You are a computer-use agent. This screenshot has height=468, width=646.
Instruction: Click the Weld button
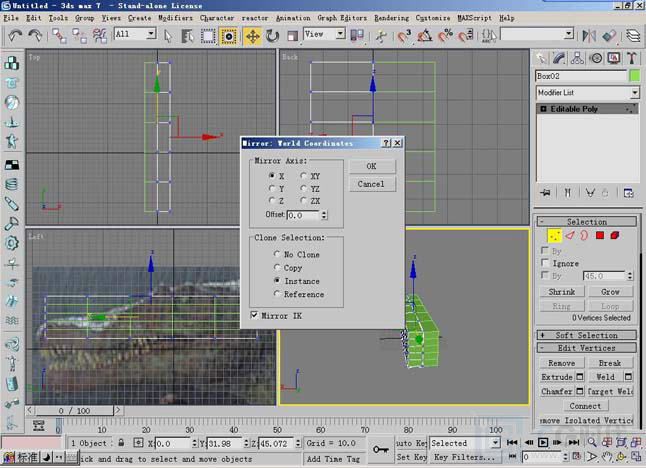coord(605,377)
